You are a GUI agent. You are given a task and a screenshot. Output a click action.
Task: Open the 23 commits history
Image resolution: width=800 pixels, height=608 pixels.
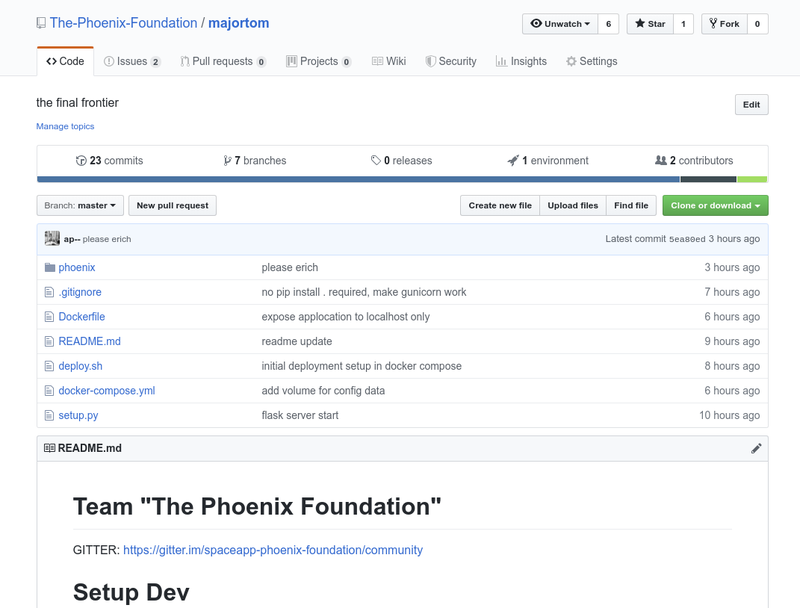click(109, 161)
